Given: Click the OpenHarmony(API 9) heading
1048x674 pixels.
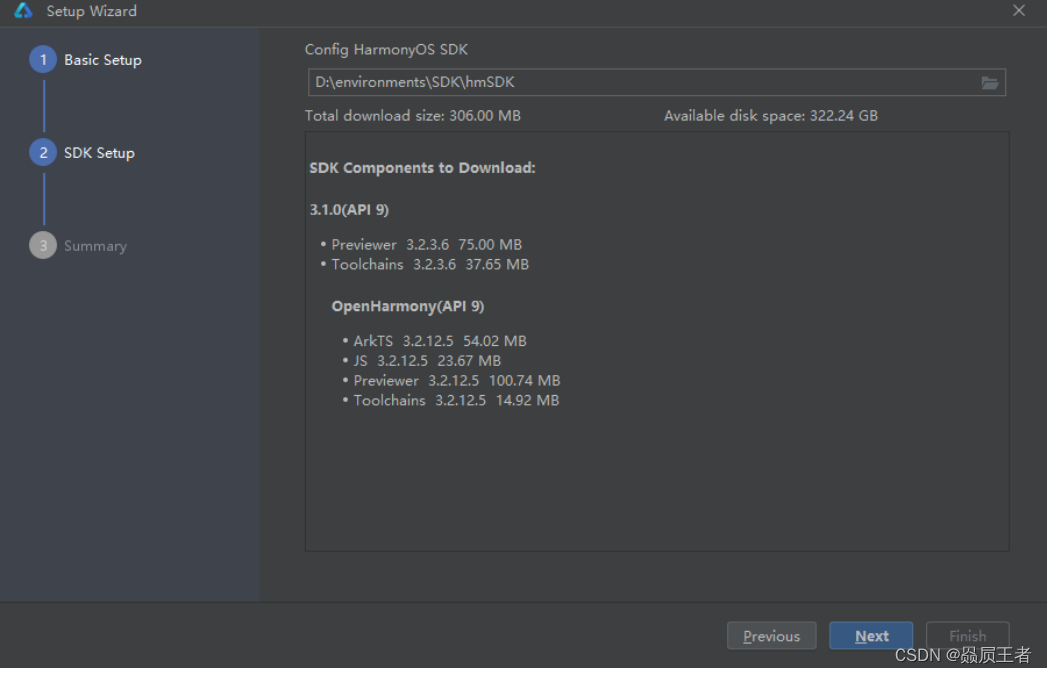Looking at the screenshot, I should tap(408, 306).
